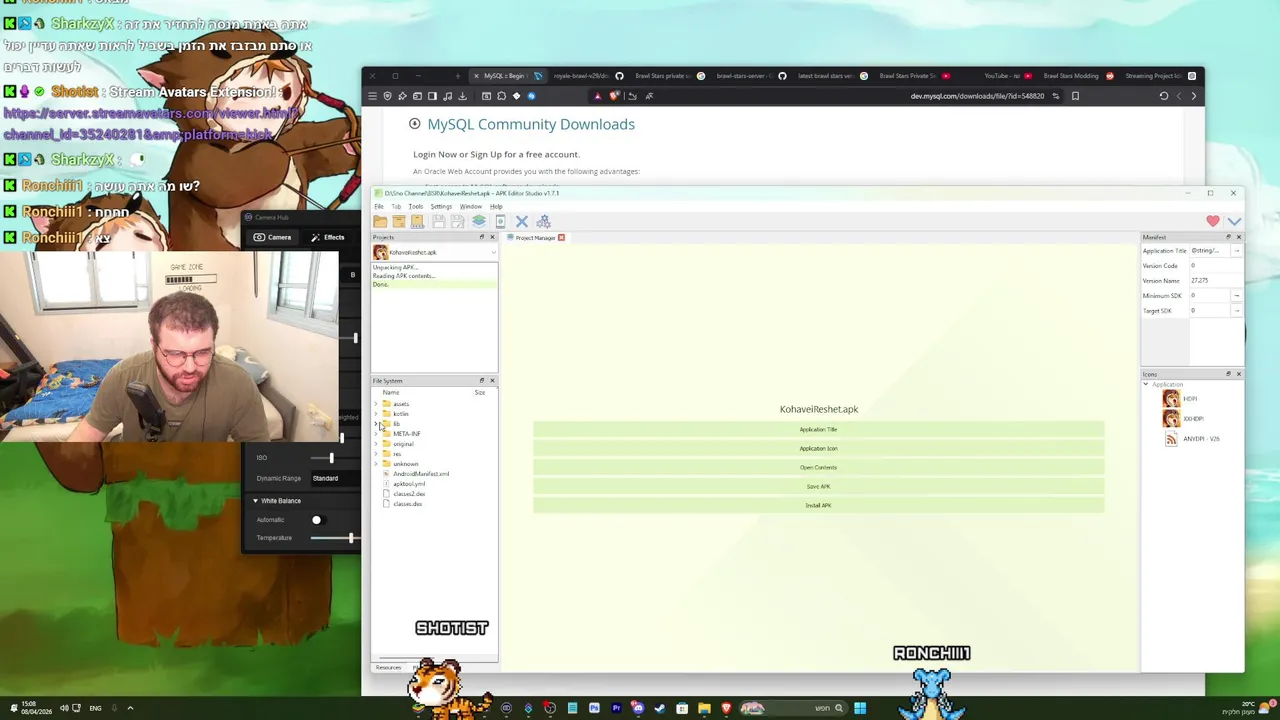
Task: Open the settings gears toolbar icon
Action: pos(543,221)
